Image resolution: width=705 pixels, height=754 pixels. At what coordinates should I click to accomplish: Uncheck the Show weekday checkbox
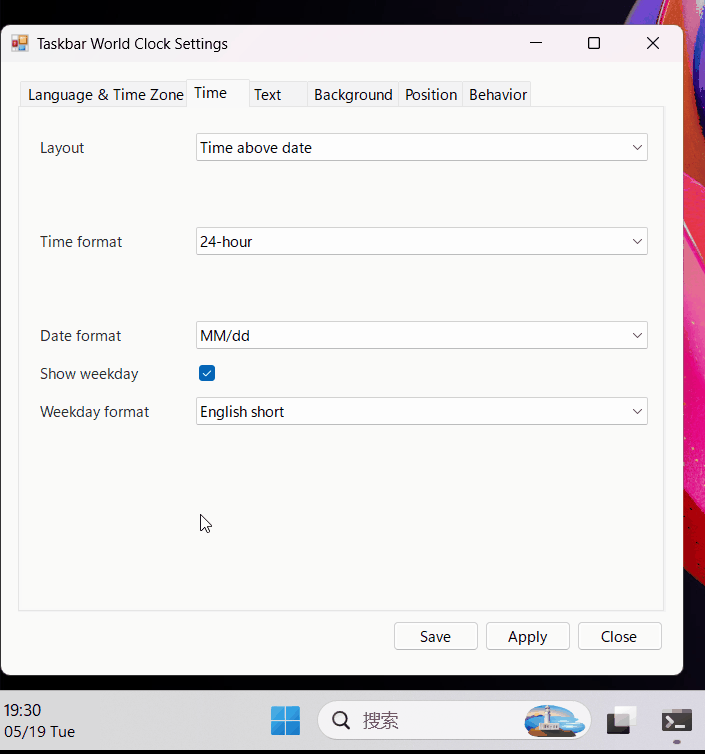207,373
